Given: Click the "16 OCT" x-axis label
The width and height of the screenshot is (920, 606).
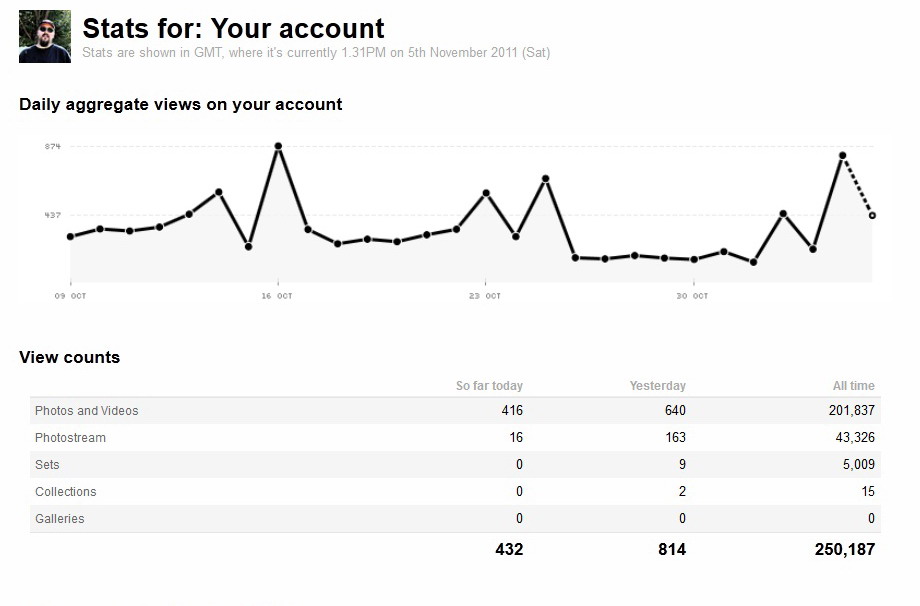Looking at the screenshot, I should 277,296.
